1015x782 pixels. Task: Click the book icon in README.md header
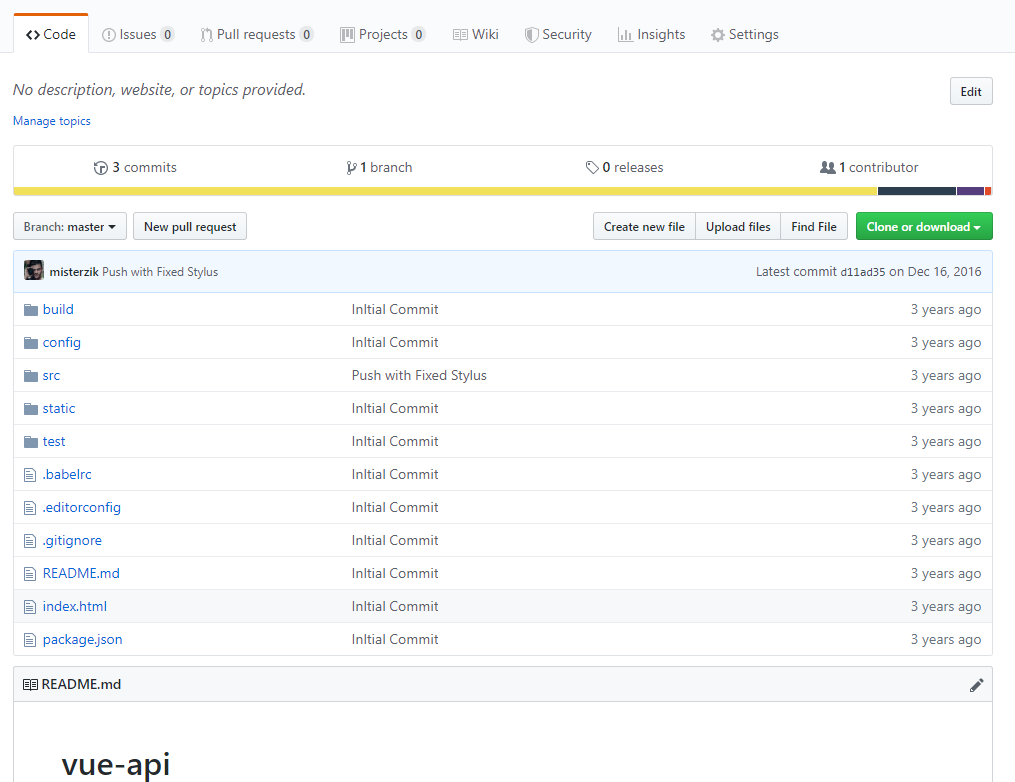30,685
